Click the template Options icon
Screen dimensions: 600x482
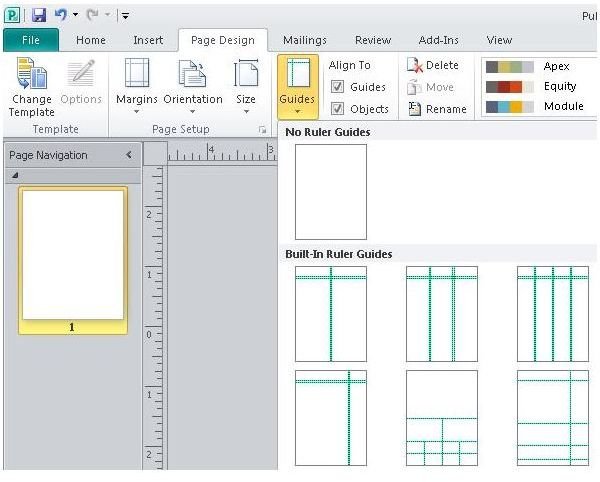click(x=81, y=73)
